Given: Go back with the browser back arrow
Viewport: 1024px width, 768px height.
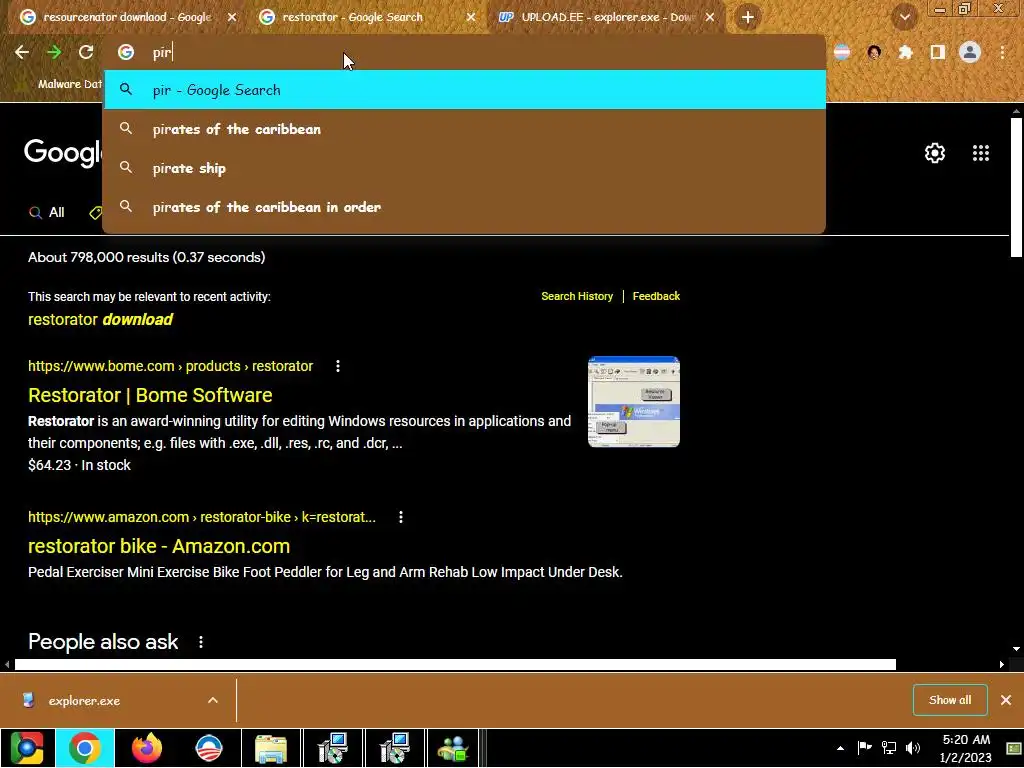Looking at the screenshot, I should 22,52.
